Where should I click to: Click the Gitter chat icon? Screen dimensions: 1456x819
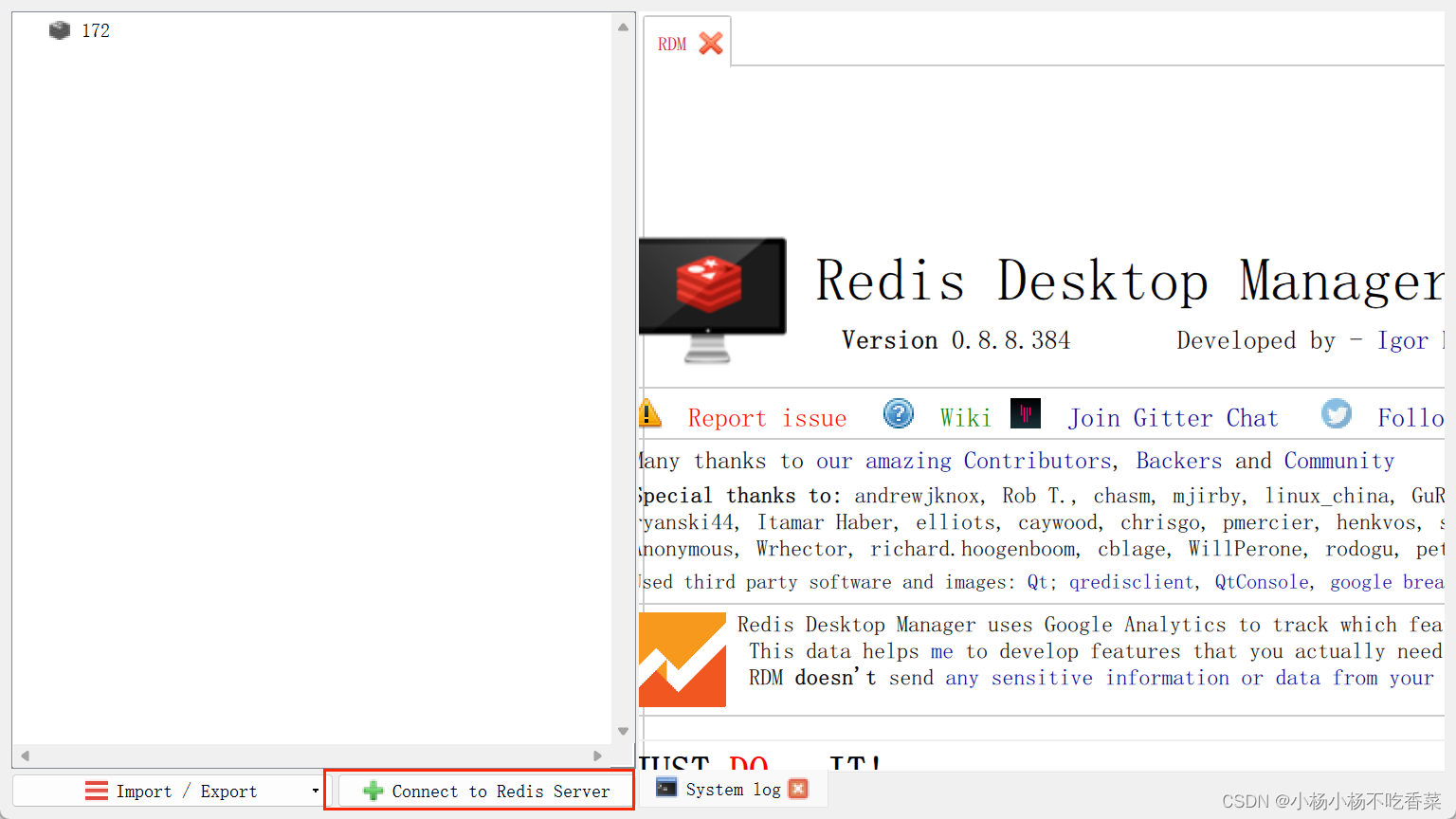coord(1025,413)
